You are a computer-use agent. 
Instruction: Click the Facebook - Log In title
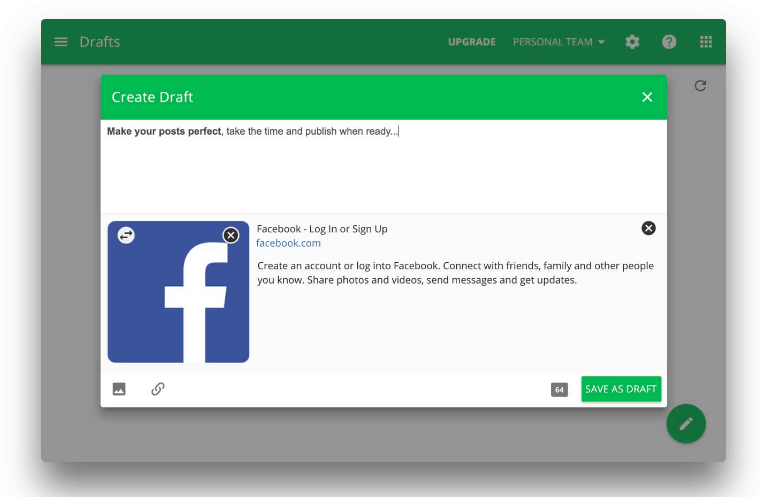322,229
